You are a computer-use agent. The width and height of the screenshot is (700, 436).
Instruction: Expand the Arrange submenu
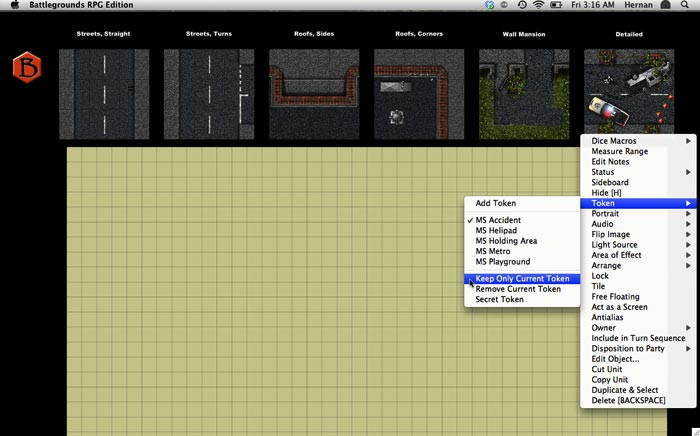point(638,266)
